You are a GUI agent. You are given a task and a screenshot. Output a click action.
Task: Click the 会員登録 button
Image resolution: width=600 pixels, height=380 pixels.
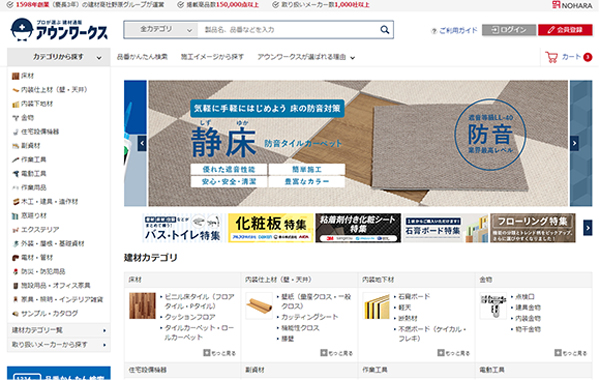[565, 30]
